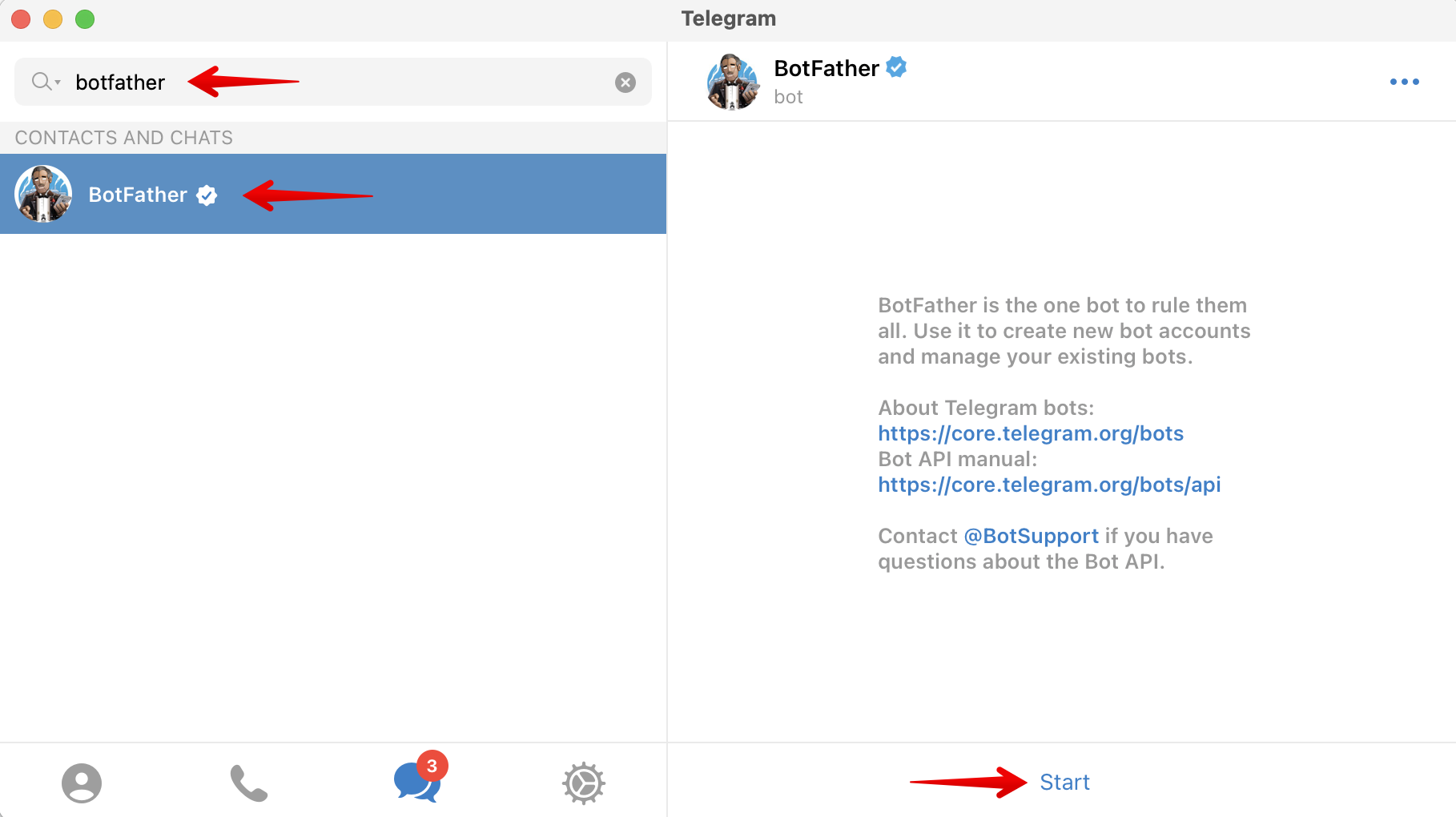Open the Contacts tab icon
This screenshot has width=1456, height=817.
[x=82, y=783]
